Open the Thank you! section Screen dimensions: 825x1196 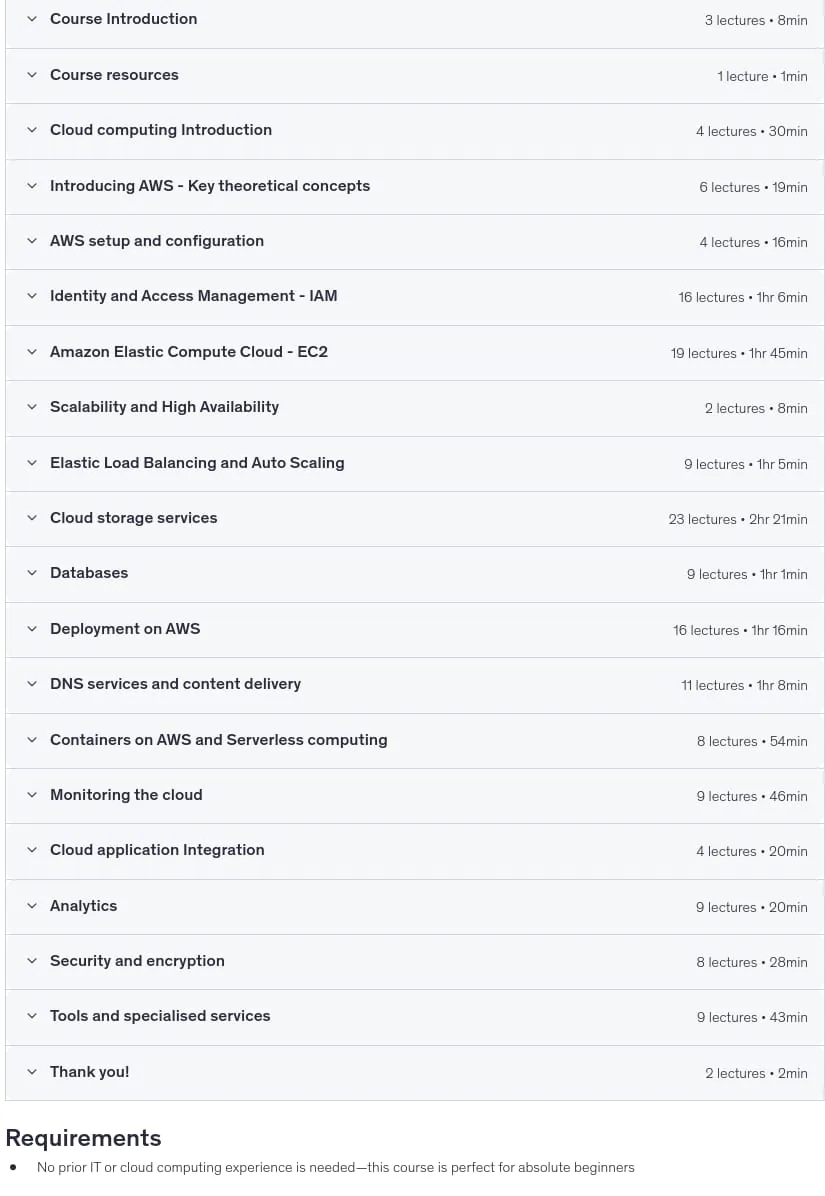click(x=415, y=1072)
